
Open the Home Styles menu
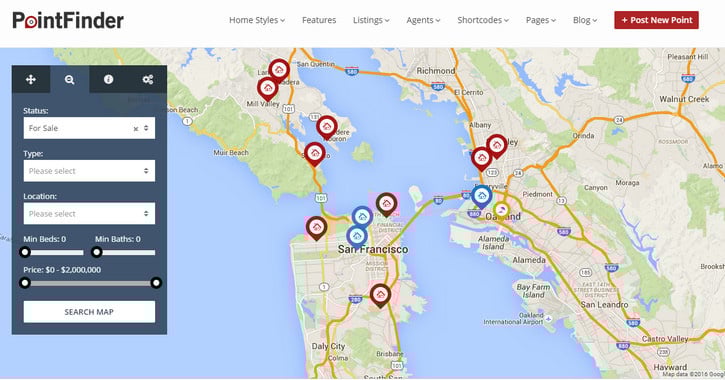257,20
